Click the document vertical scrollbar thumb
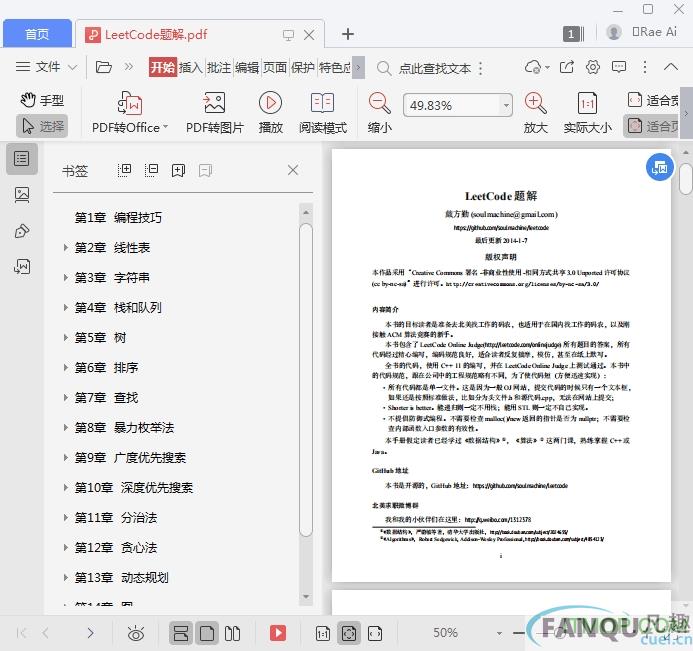The width and height of the screenshot is (693, 651). pyautogui.click(x=685, y=179)
